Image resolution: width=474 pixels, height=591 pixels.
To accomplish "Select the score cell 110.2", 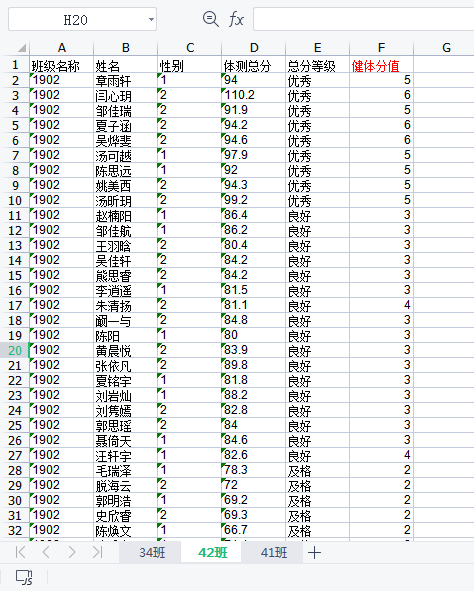I will click(x=254, y=95).
